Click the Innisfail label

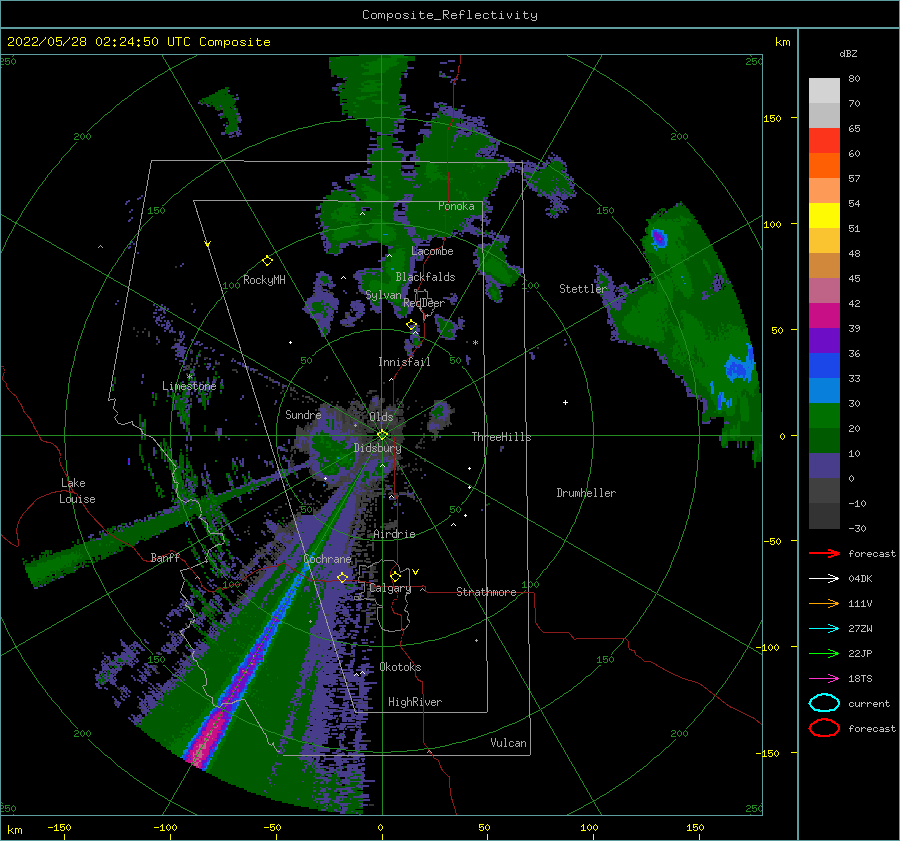404,362
